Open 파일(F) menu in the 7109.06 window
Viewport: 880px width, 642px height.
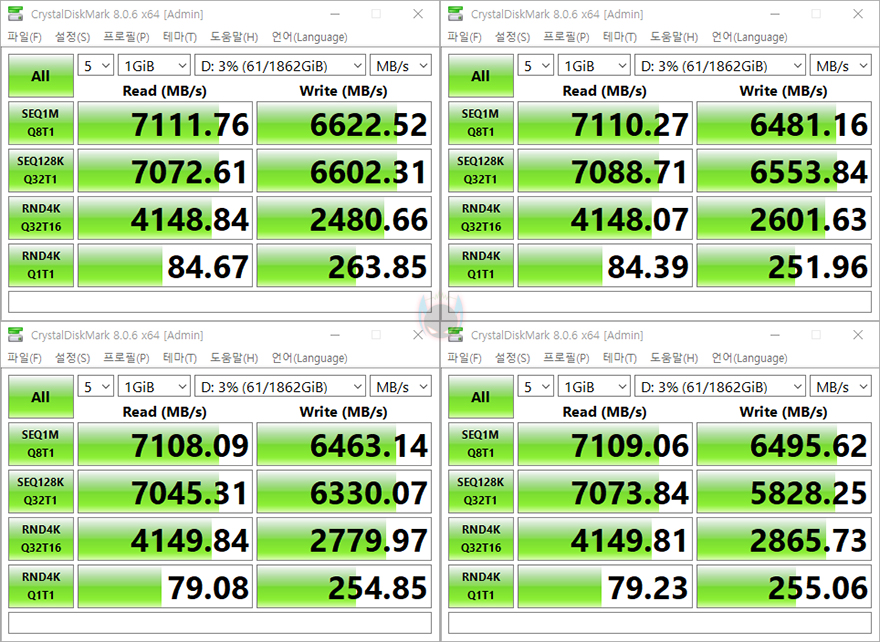[x=464, y=358]
